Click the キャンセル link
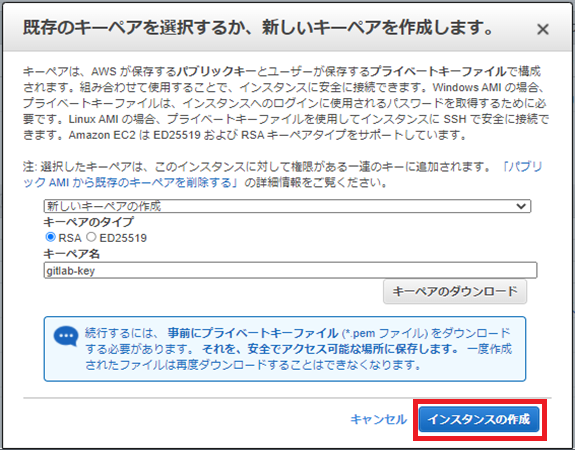 coord(378,419)
